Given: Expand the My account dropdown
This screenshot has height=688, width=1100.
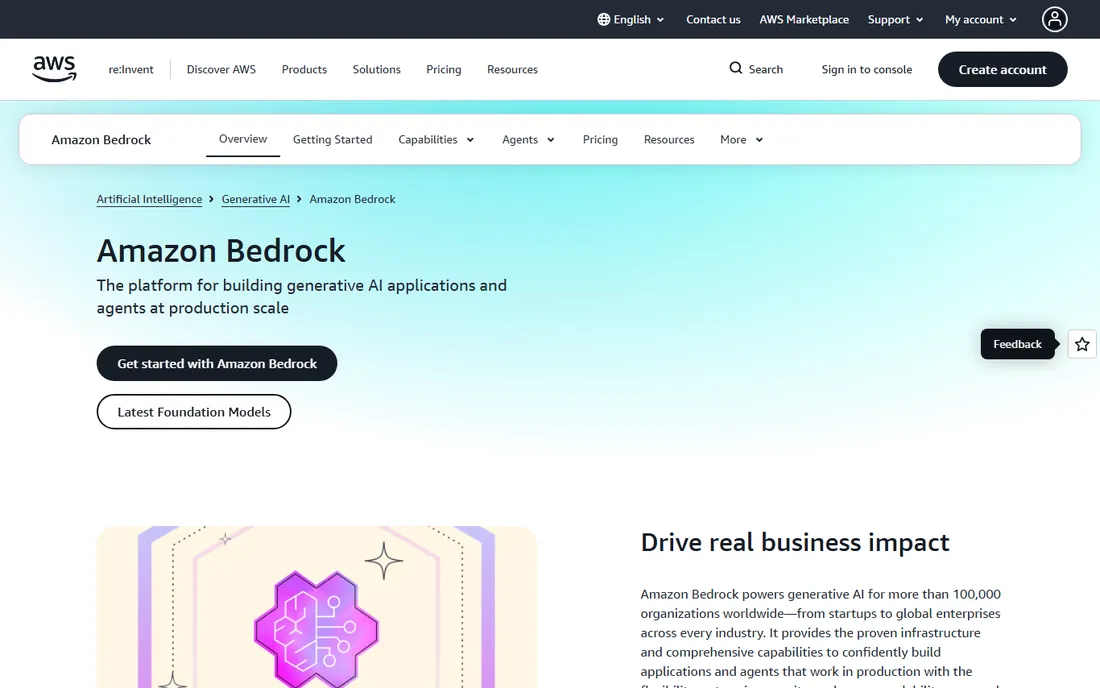Looking at the screenshot, I should pyautogui.click(x=981, y=20).
